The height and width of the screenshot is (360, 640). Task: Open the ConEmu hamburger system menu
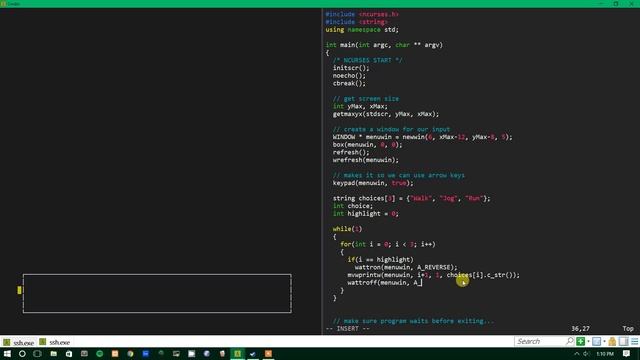pos(634,341)
